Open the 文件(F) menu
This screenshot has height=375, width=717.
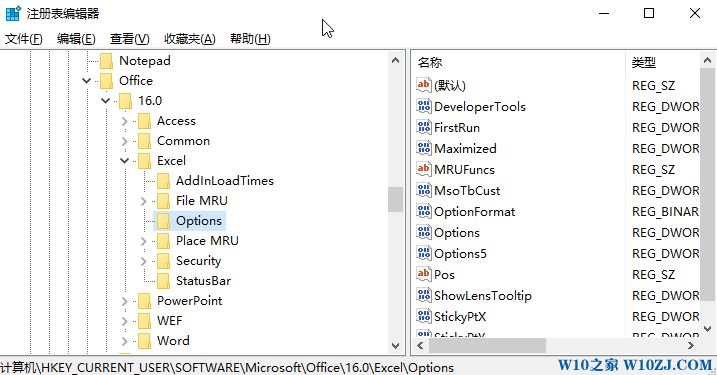tap(24, 39)
